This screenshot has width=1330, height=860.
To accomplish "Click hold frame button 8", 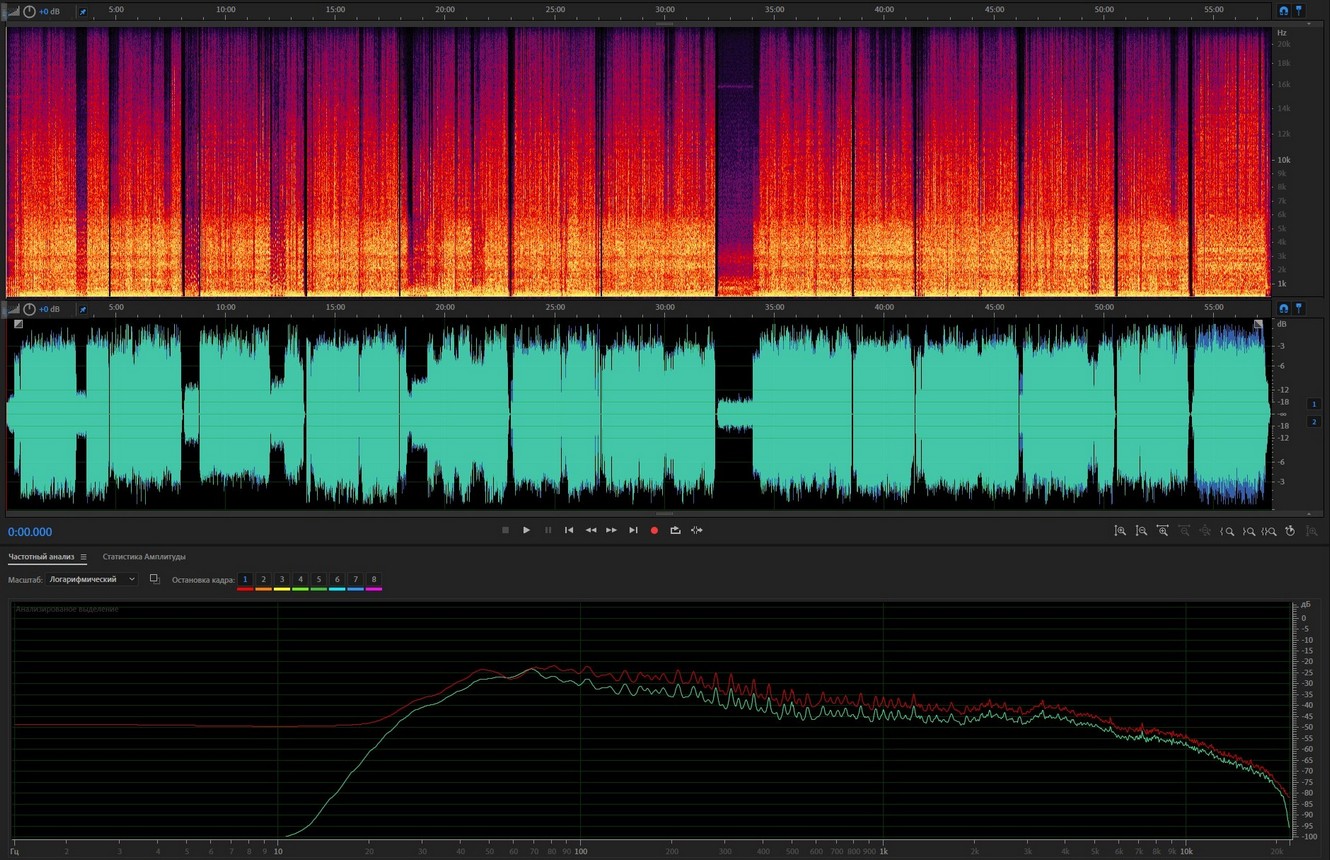I will click(x=374, y=579).
